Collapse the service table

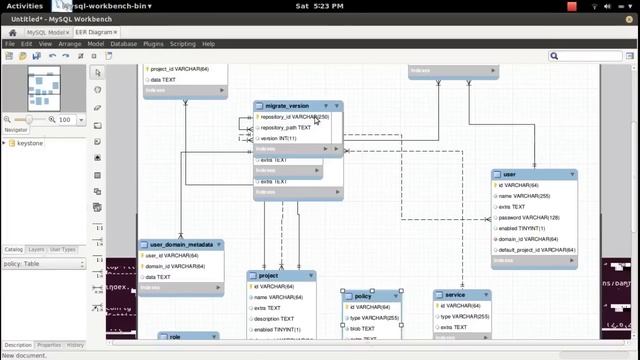(x=486, y=294)
